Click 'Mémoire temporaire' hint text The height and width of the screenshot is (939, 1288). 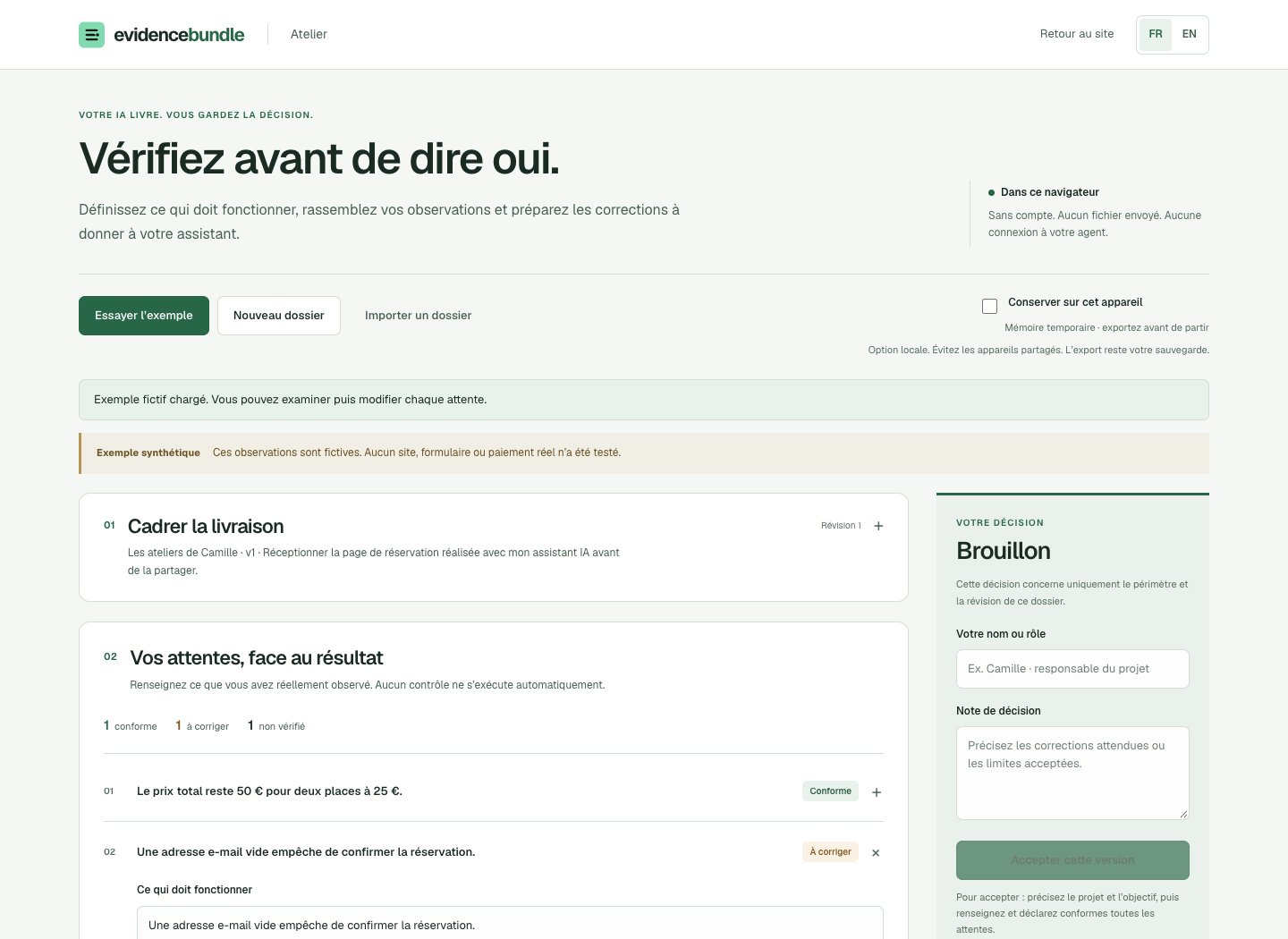click(1106, 328)
